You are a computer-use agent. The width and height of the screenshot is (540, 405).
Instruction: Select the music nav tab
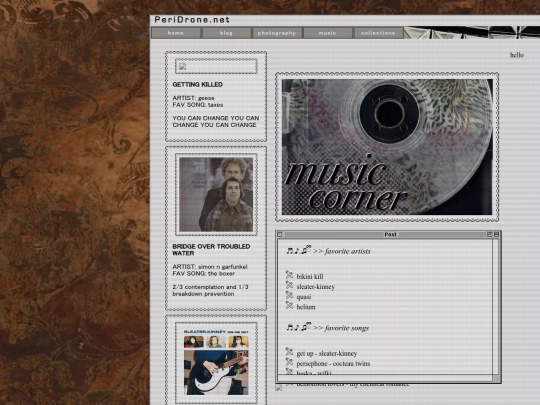click(328, 33)
